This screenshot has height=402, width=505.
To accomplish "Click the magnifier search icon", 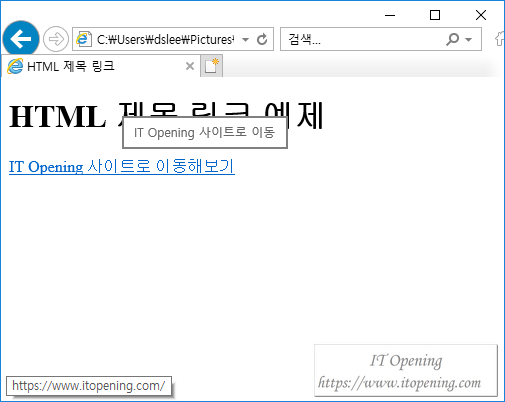I will (x=452, y=39).
